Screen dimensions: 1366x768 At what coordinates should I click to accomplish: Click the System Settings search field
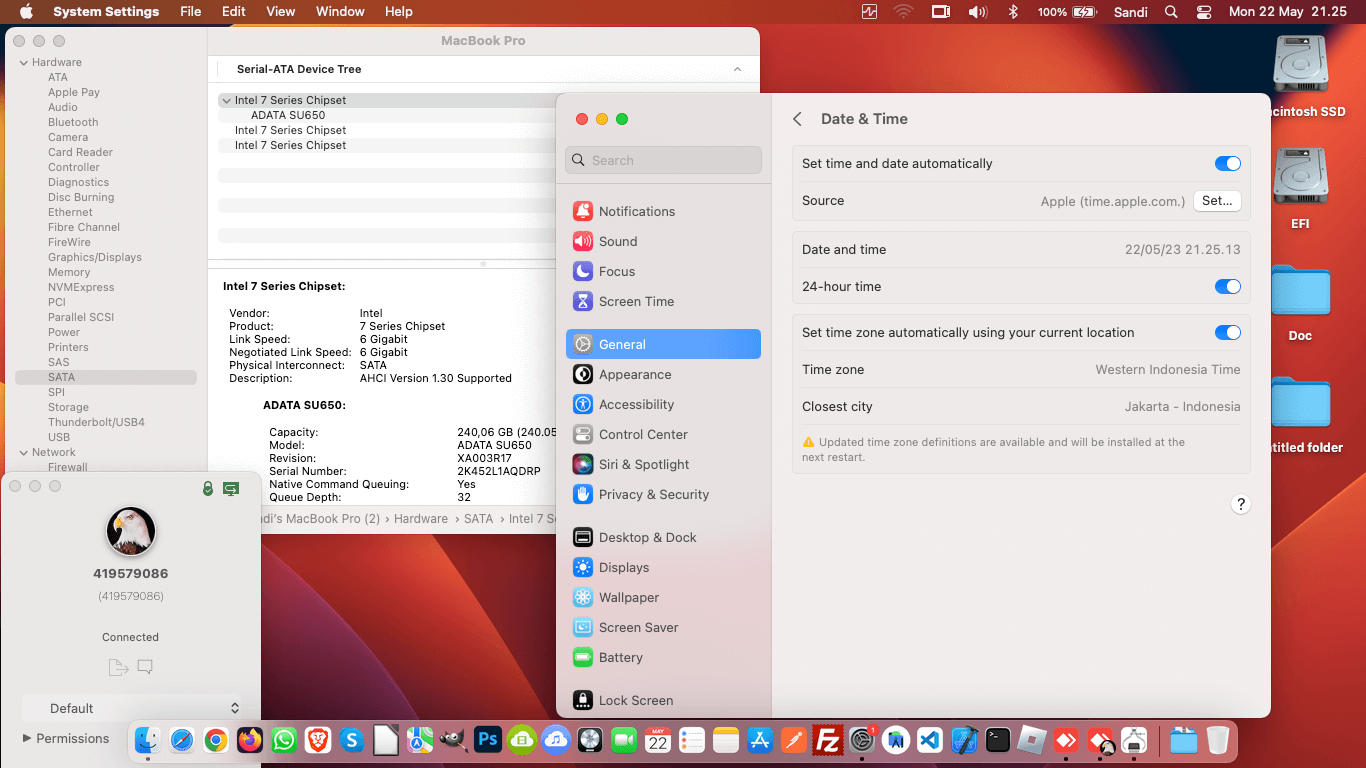point(663,160)
